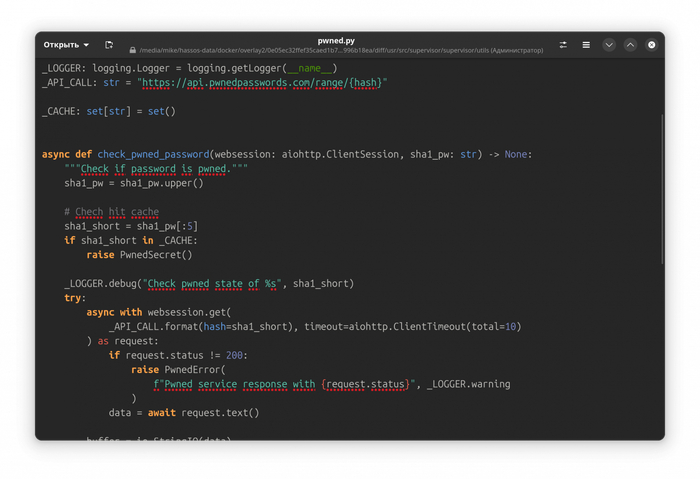Viewport: 700px width, 479px height.
Task: Click the lock icon beside file path
Action: [132, 50]
